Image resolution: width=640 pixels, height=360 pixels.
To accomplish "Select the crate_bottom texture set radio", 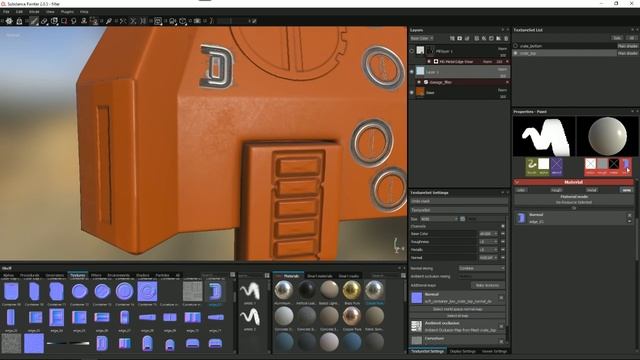I will coord(516,46).
